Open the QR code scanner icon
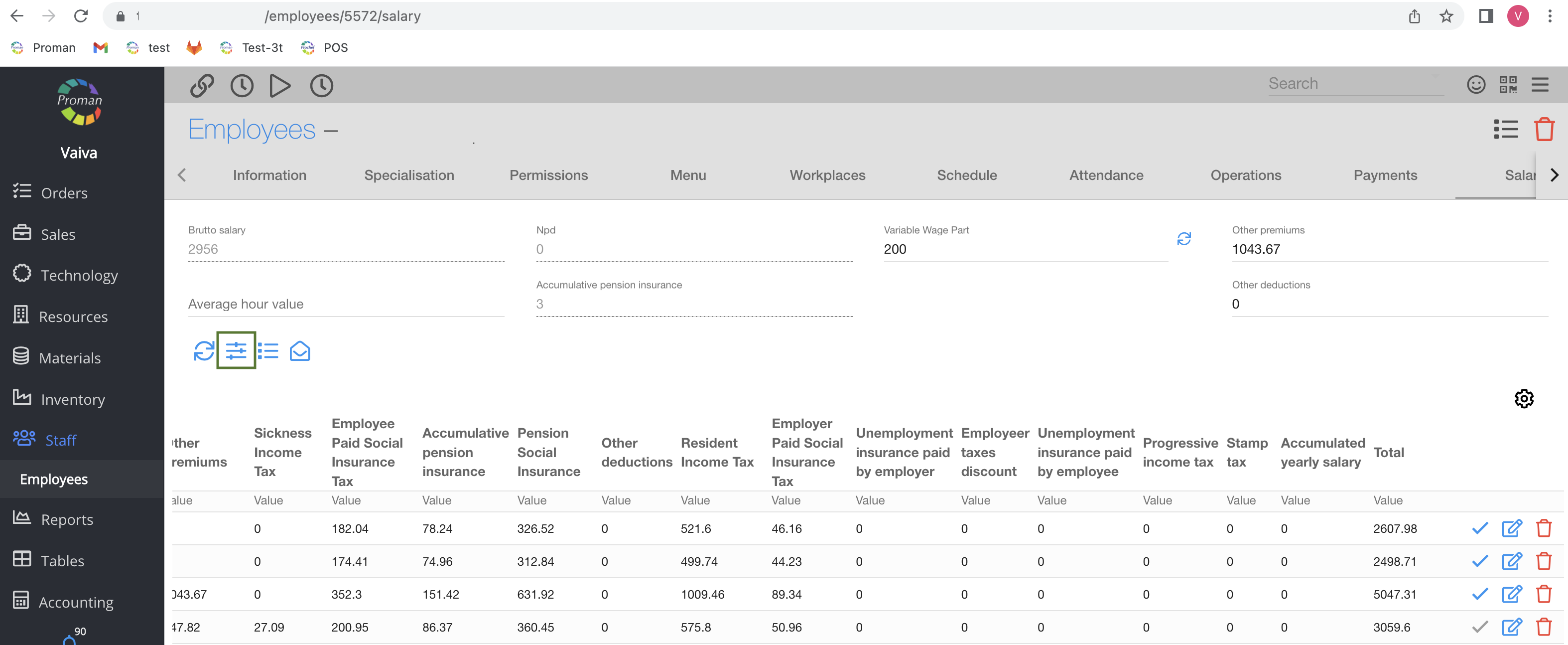Viewport: 1568px width, 645px height. [1508, 84]
